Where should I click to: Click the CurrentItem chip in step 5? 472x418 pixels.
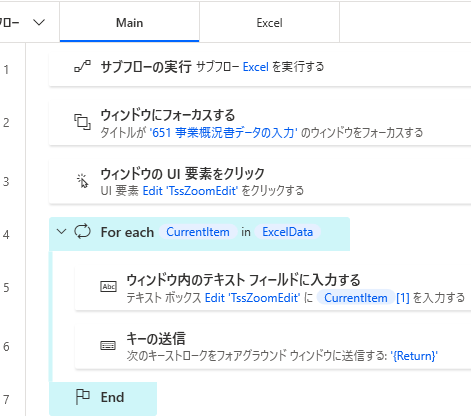pyautogui.click(x=356, y=298)
